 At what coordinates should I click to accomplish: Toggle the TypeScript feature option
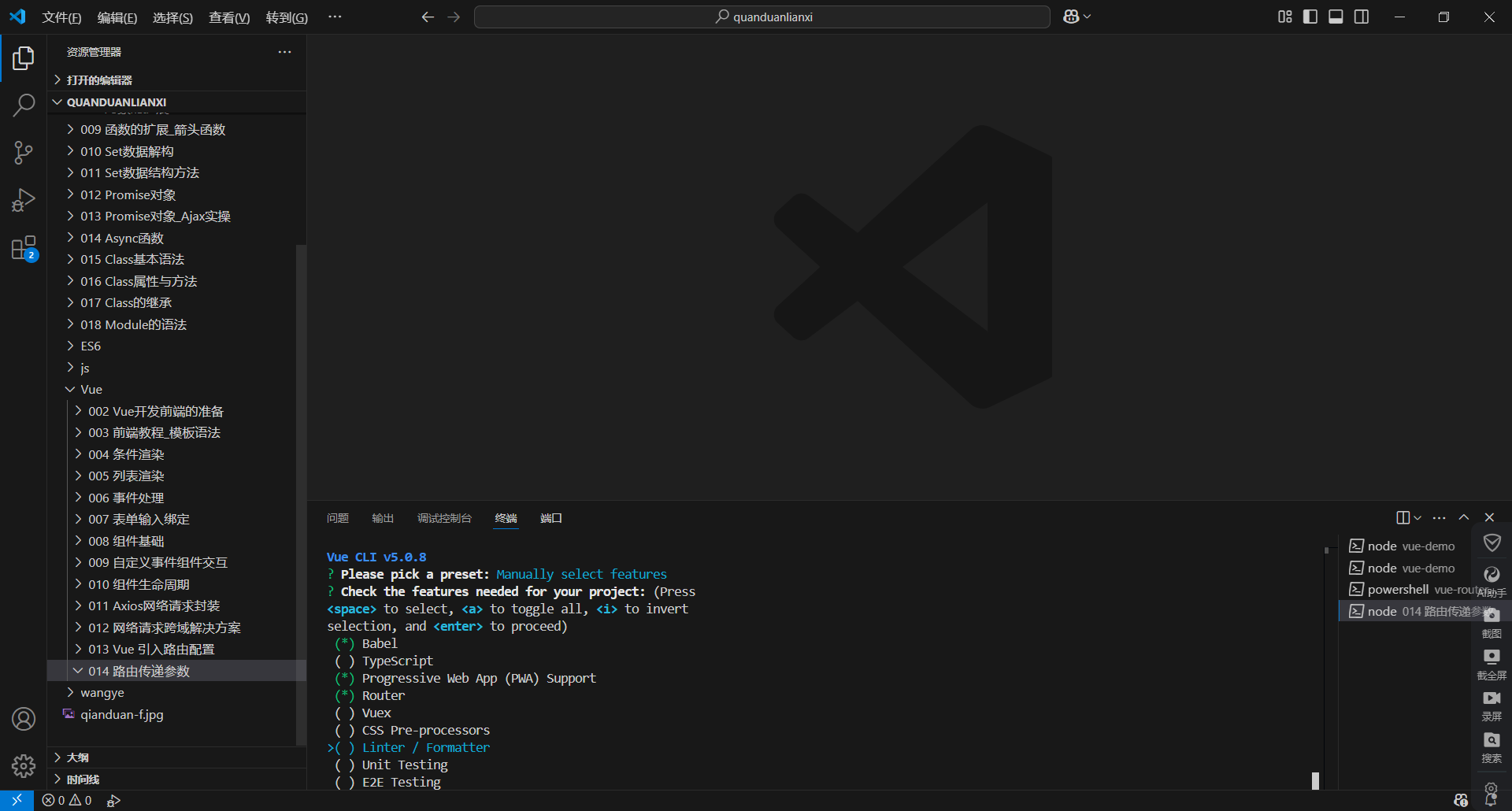click(x=384, y=661)
